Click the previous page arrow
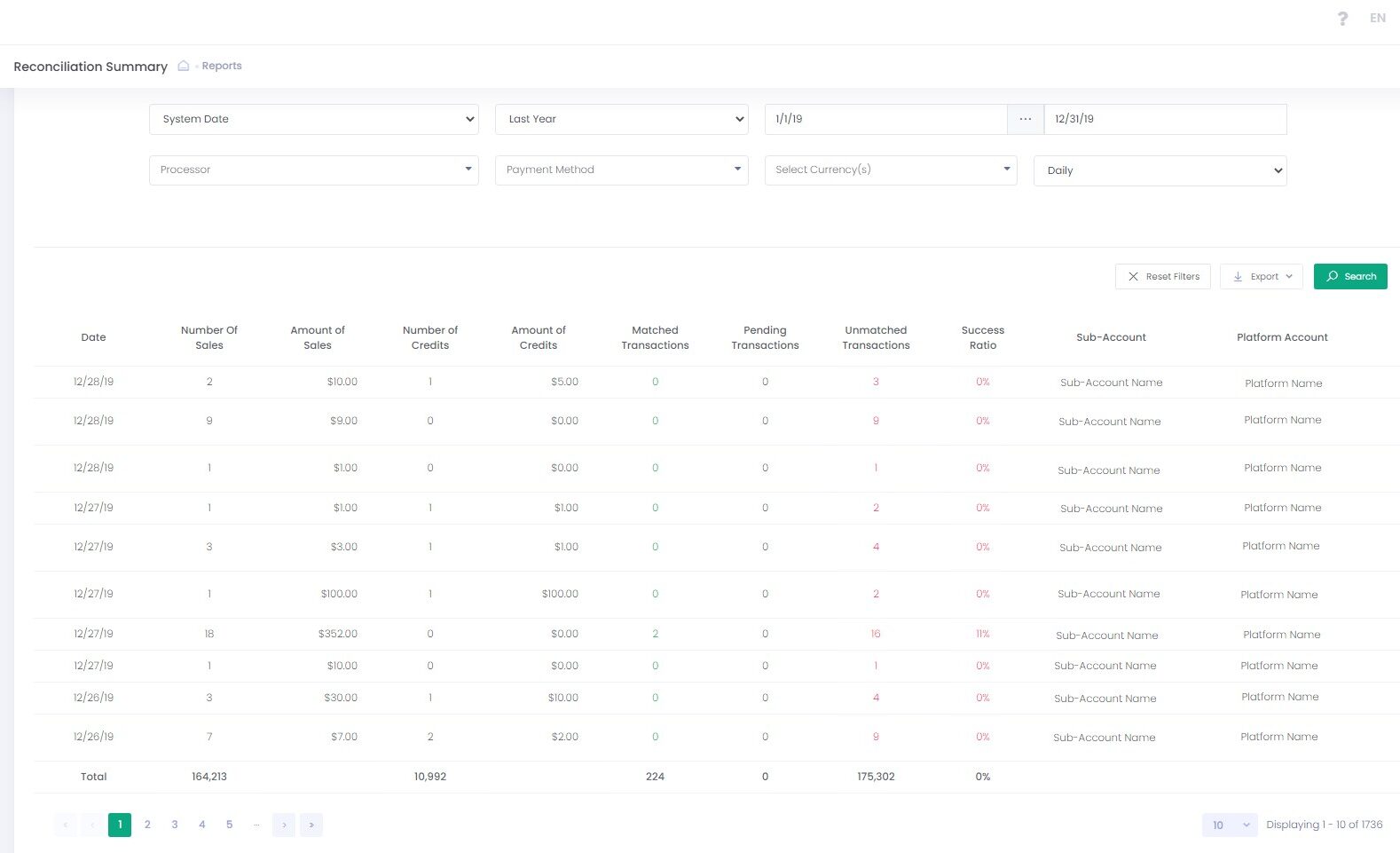Image resolution: width=1400 pixels, height=853 pixels. tap(92, 825)
